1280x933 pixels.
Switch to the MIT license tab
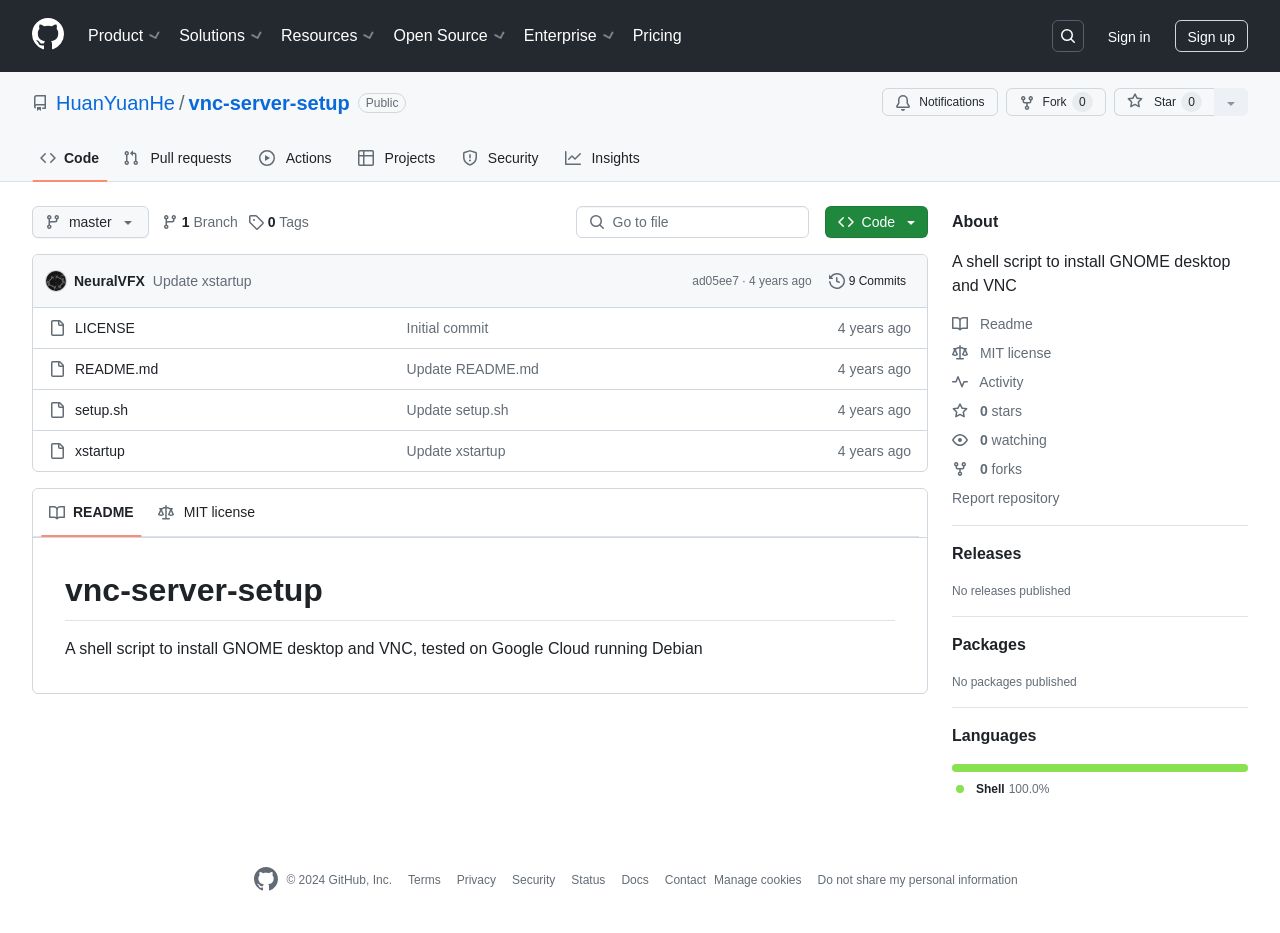[x=207, y=512]
